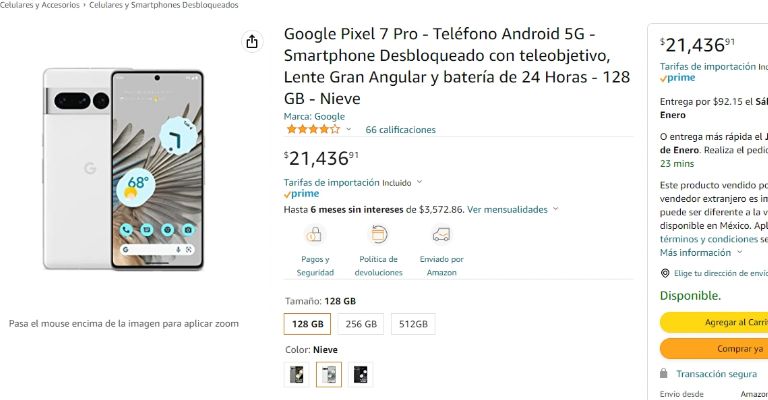The image size is (768, 400).
Task: Choose the 256 GB size option
Action: (362, 324)
